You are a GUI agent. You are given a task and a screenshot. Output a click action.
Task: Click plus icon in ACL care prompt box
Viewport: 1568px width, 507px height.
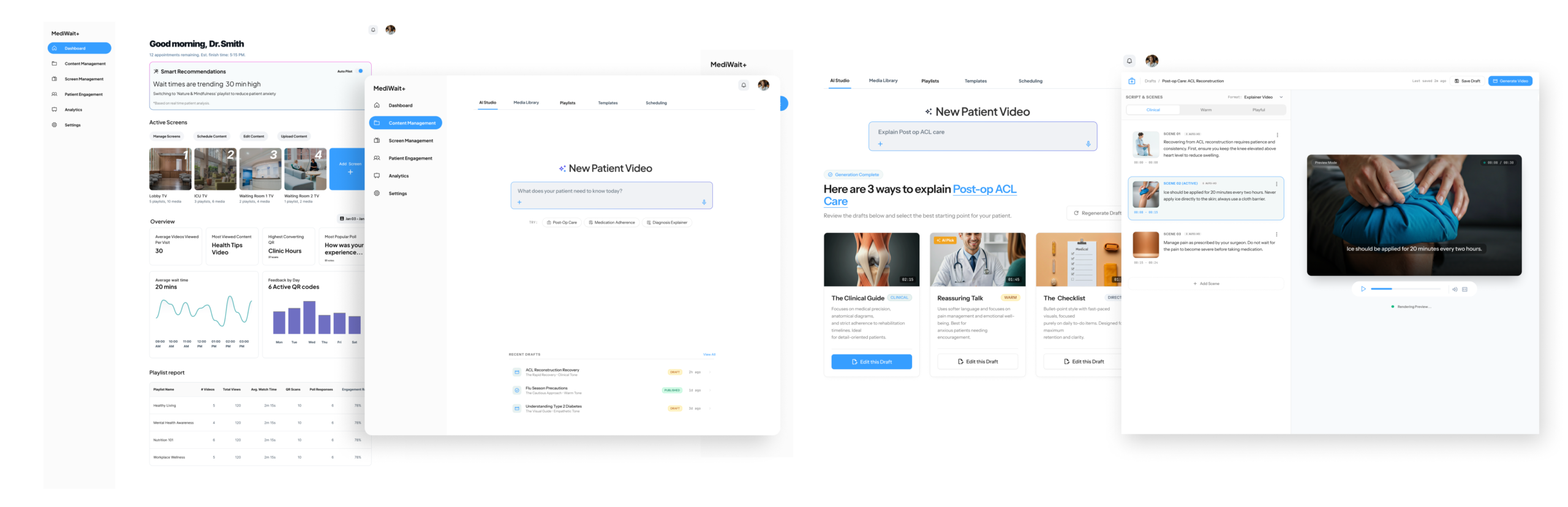tap(880, 144)
